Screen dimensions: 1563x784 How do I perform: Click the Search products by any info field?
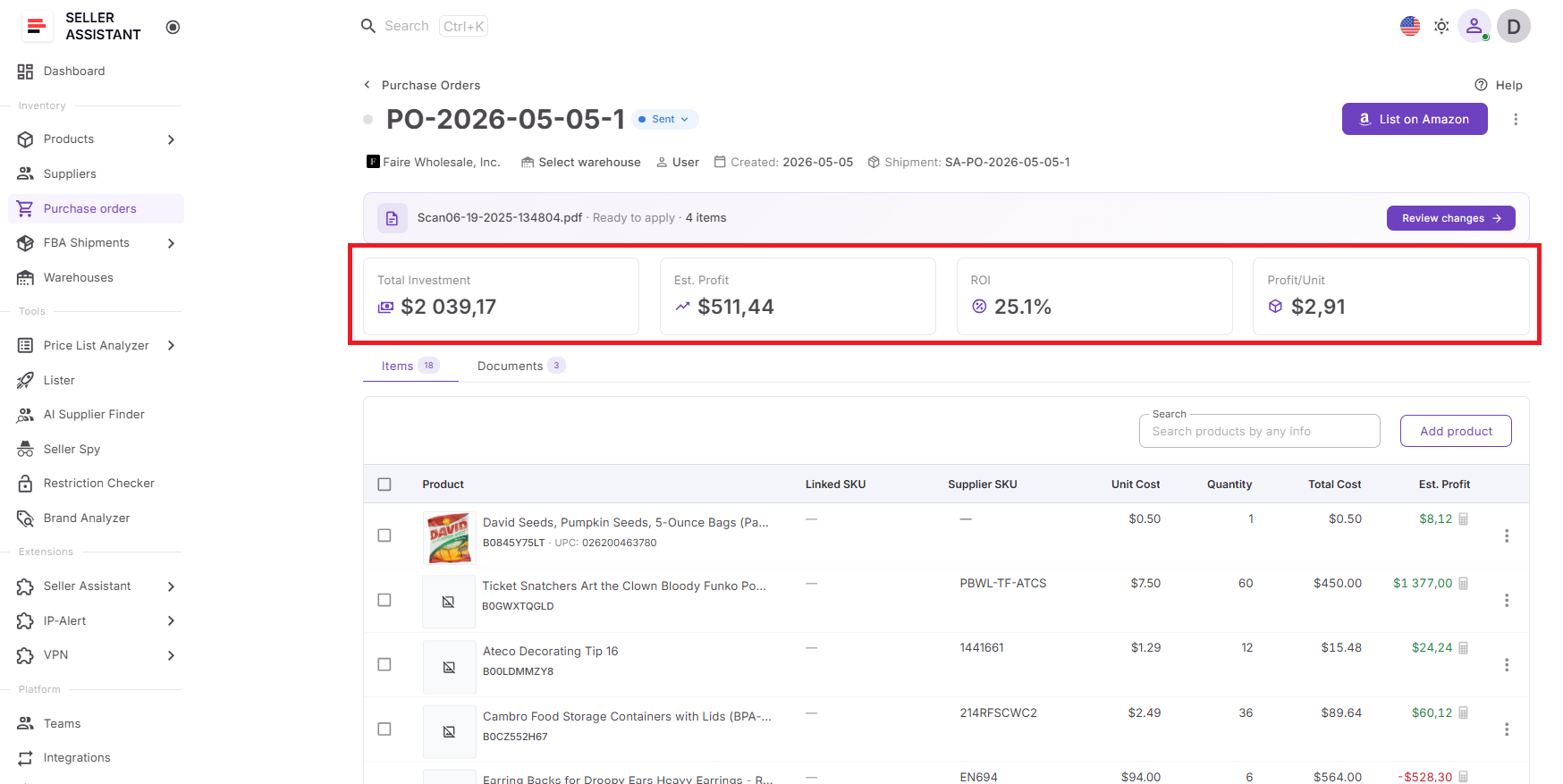[x=1259, y=431]
